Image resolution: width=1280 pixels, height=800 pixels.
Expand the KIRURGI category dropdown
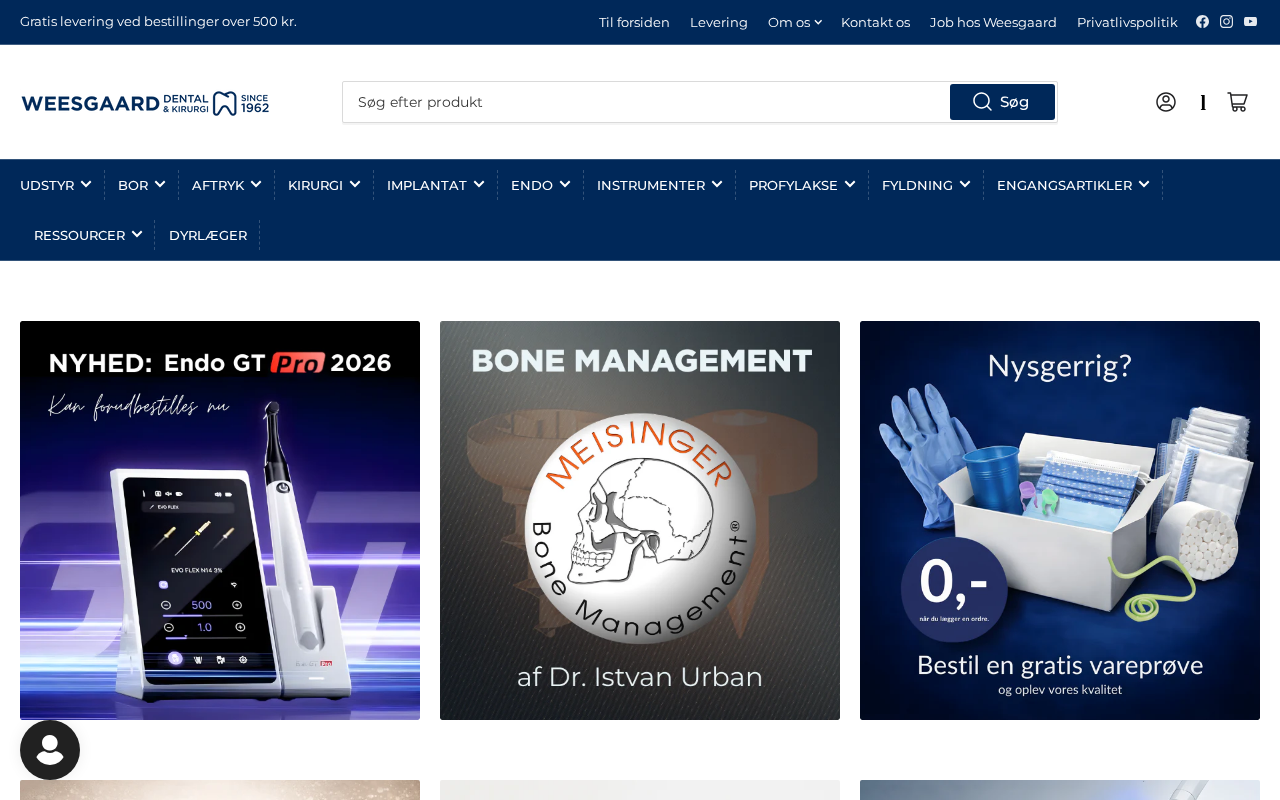[x=323, y=185]
